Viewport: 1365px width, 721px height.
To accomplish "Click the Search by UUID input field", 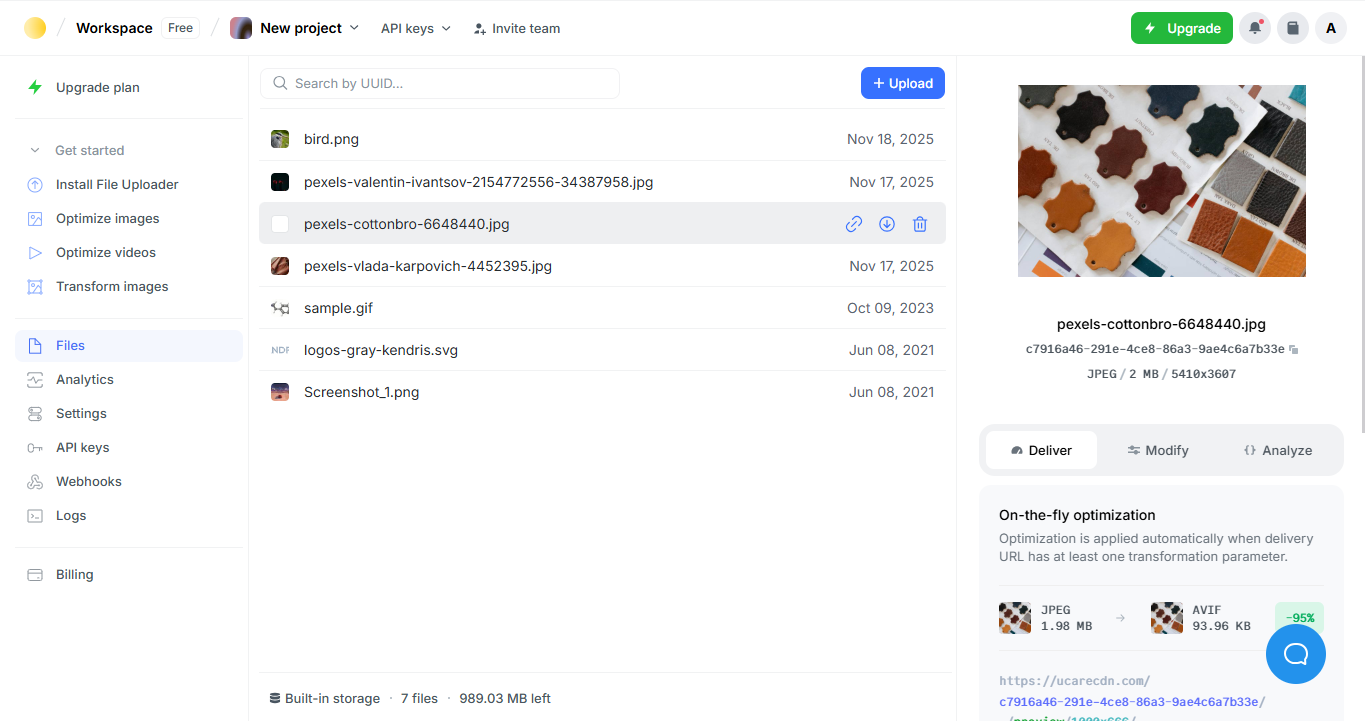I will [440, 83].
